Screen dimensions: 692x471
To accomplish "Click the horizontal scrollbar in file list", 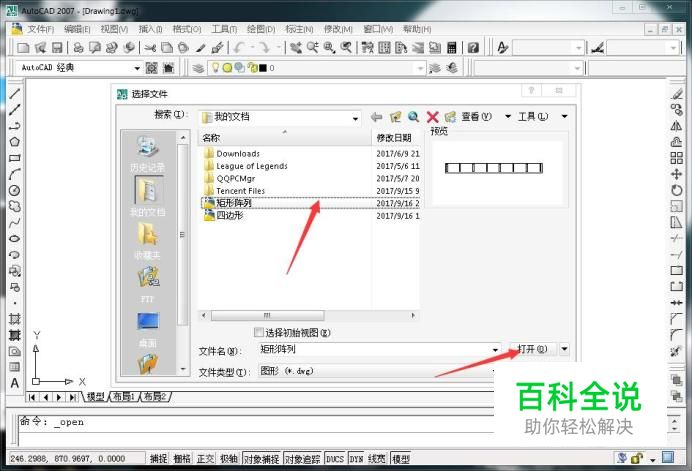I will point(267,316).
